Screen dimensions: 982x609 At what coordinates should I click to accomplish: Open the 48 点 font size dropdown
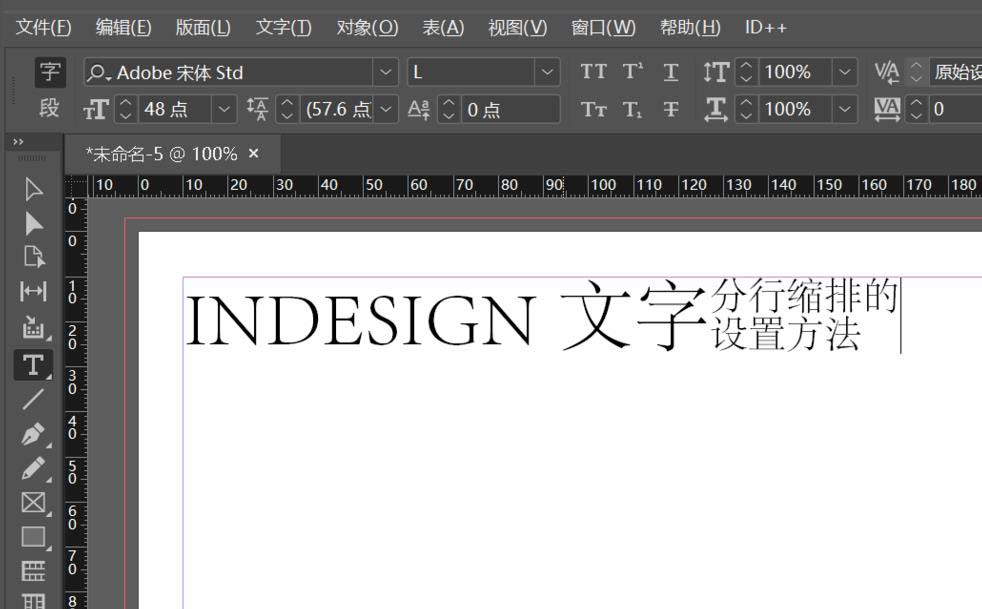click(x=225, y=109)
